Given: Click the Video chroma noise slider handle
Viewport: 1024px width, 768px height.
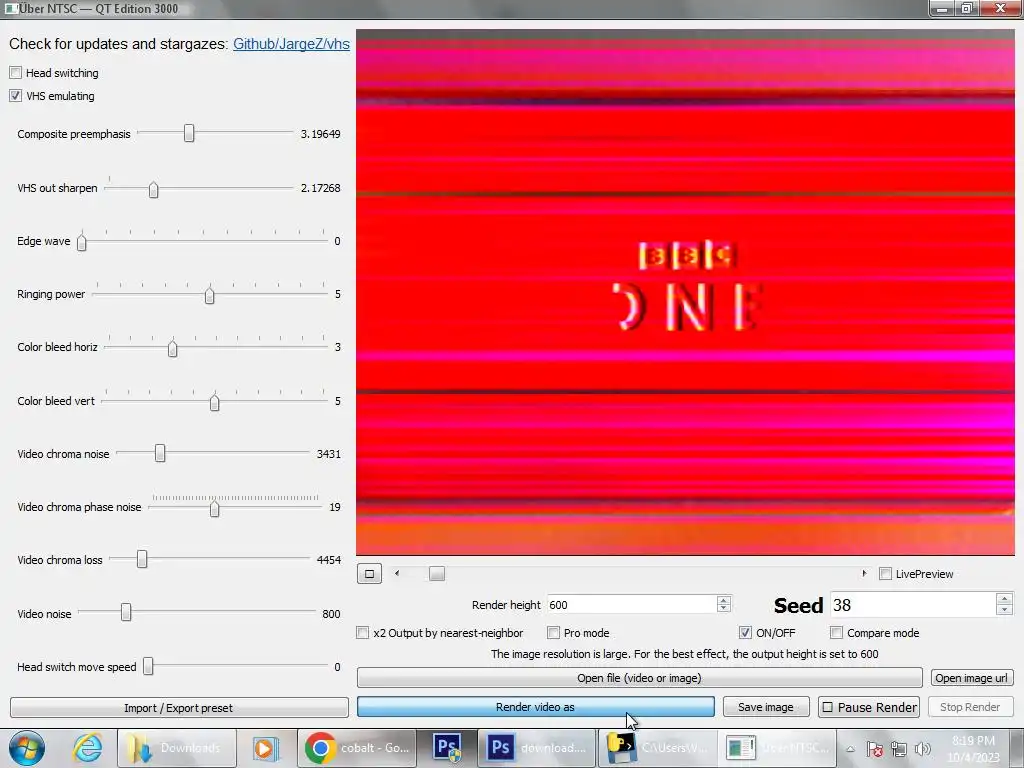Looking at the screenshot, I should point(160,453).
